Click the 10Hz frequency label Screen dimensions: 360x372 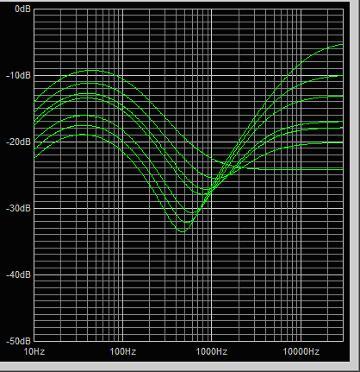[35, 352]
